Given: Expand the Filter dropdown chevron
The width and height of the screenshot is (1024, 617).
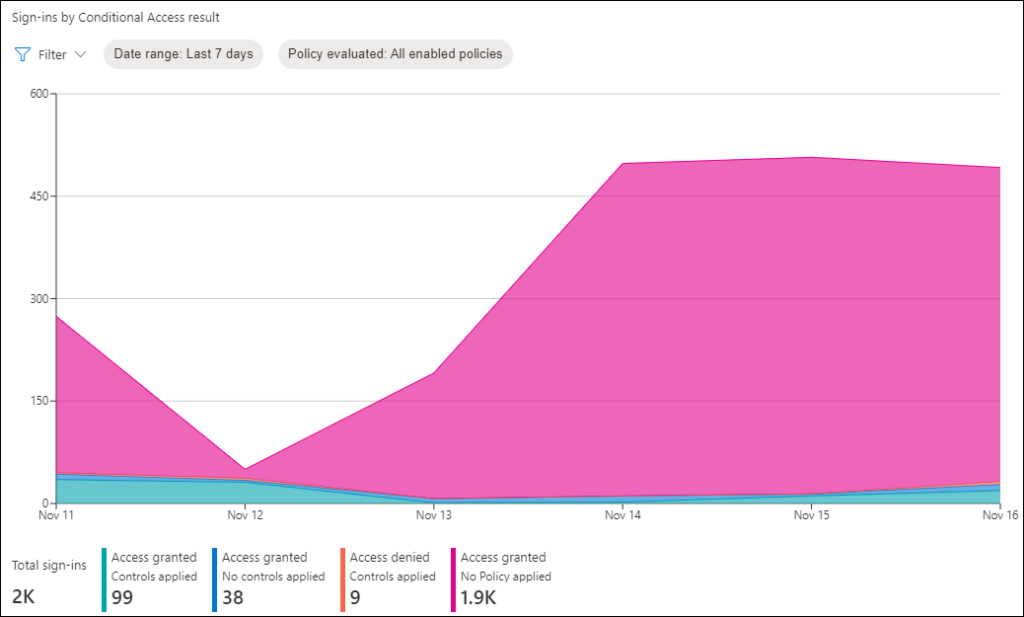Looking at the screenshot, I should click(81, 55).
